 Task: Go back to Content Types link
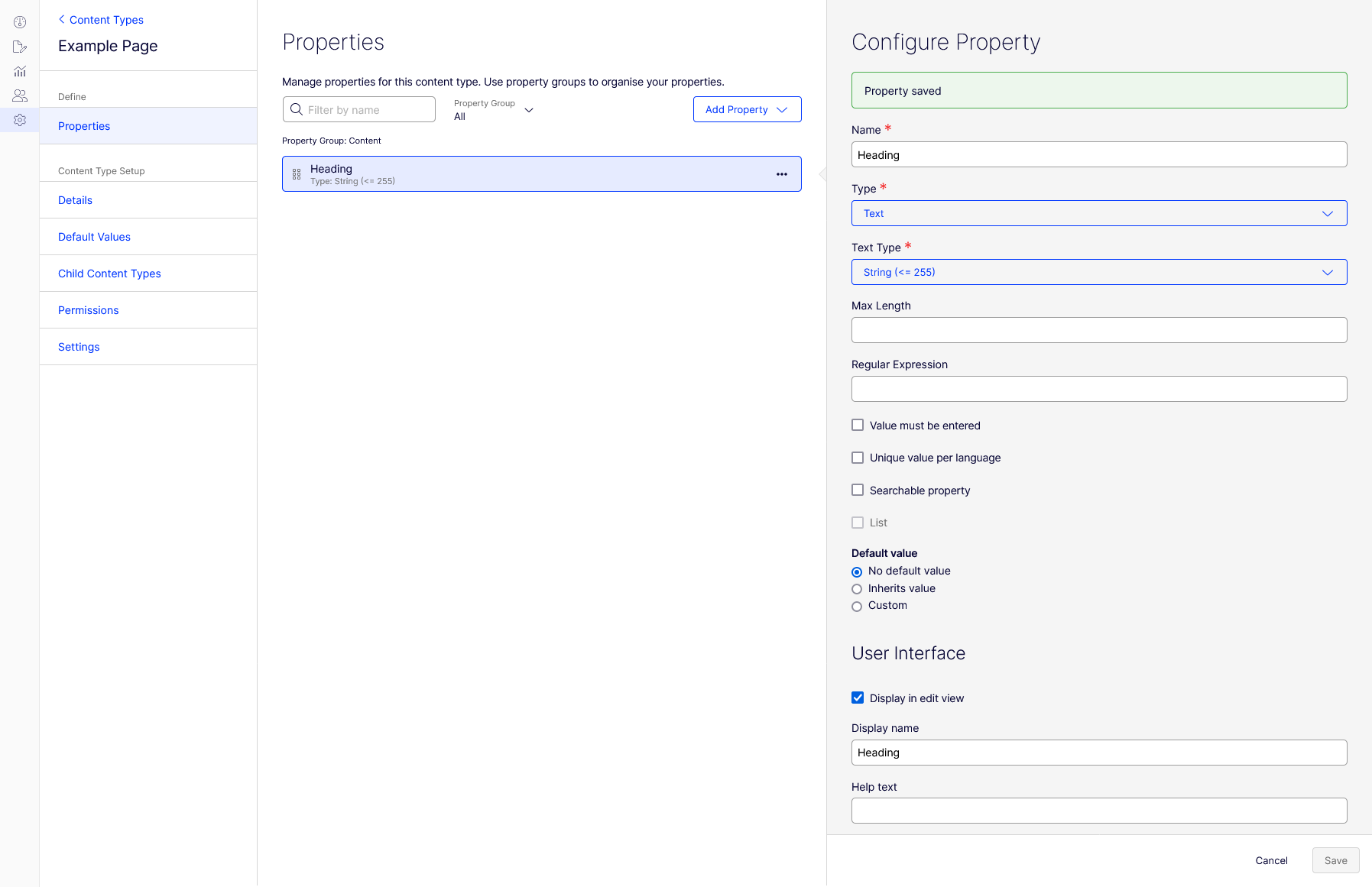pyautogui.click(x=101, y=20)
